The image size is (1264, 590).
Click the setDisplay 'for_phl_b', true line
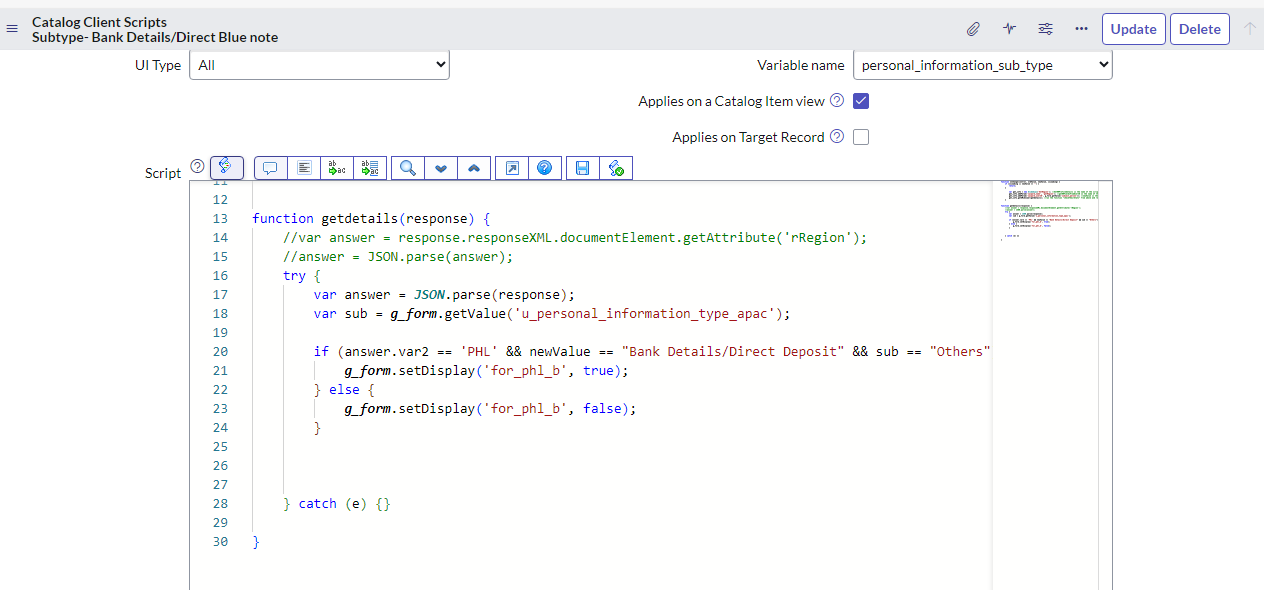486,370
